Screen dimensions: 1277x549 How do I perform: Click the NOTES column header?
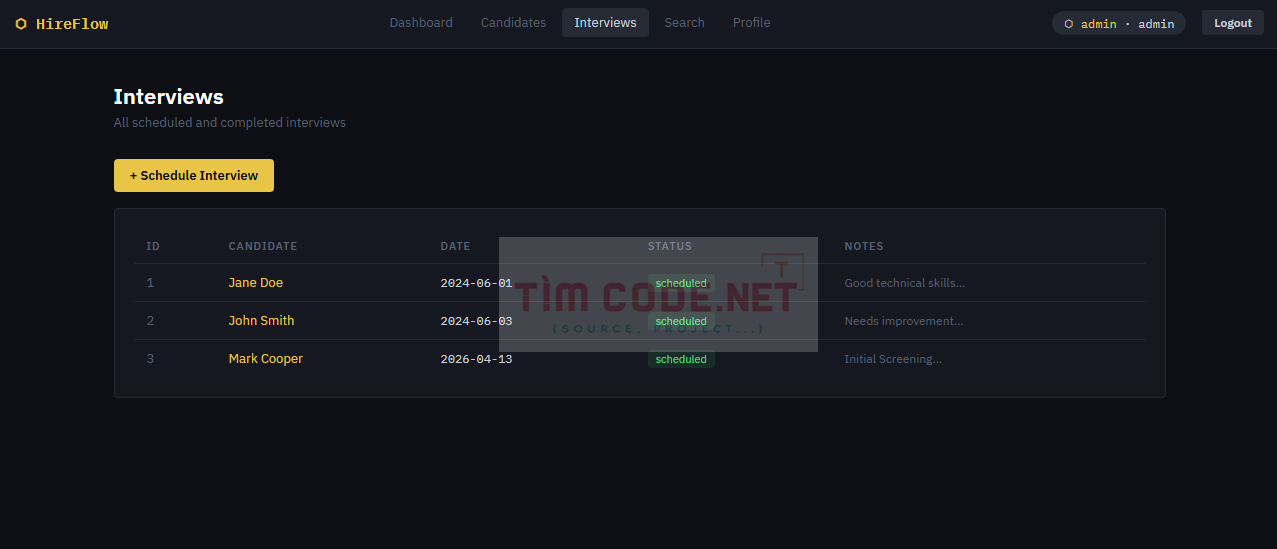tap(864, 246)
